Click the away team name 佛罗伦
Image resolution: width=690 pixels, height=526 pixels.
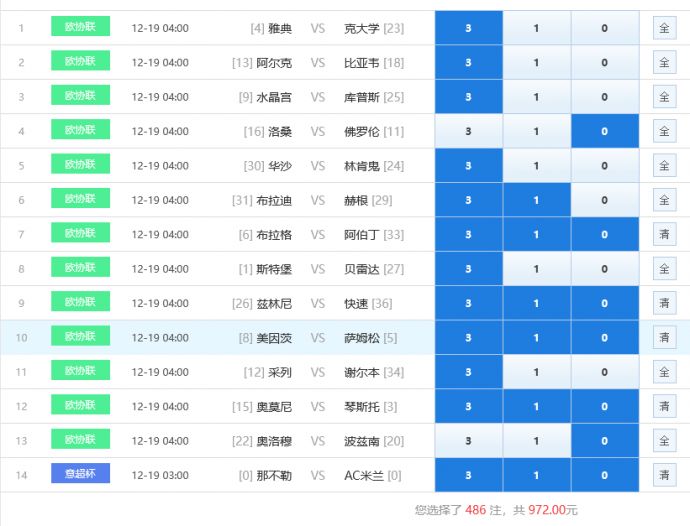(x=361, y=132)
